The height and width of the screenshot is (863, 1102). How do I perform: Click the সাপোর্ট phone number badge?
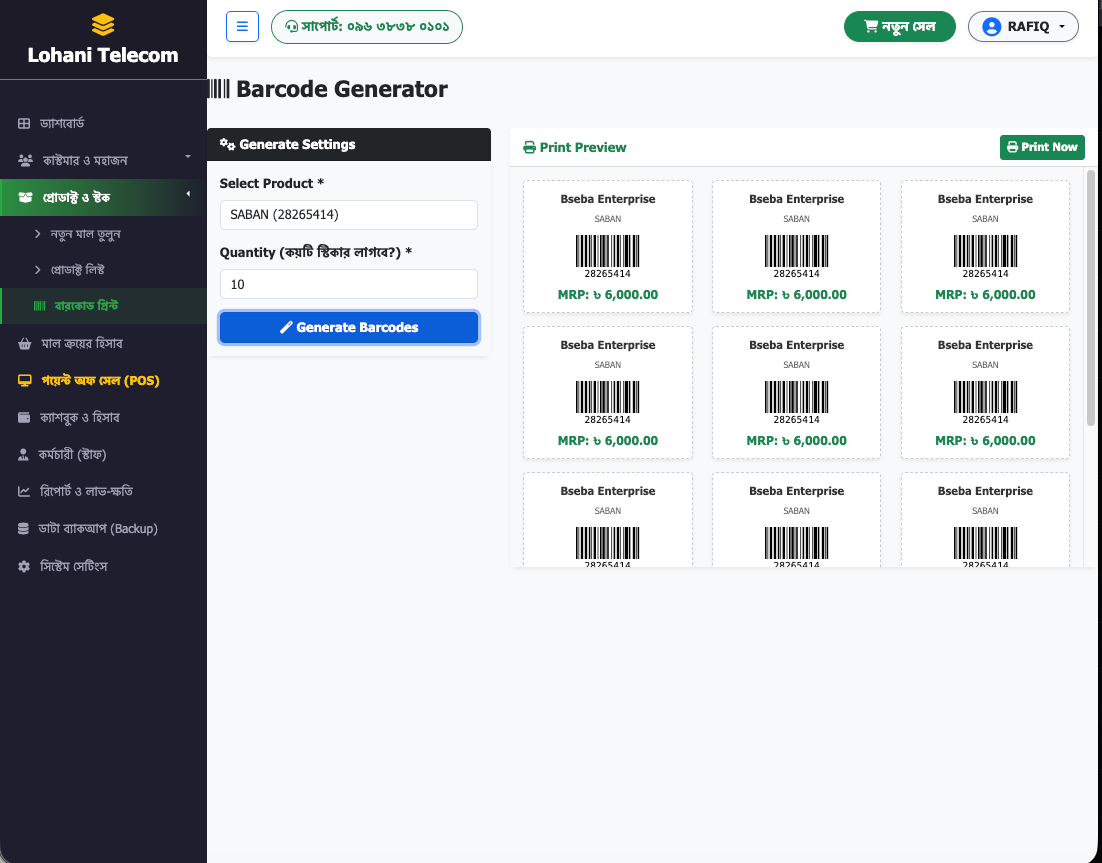[367, 27]
